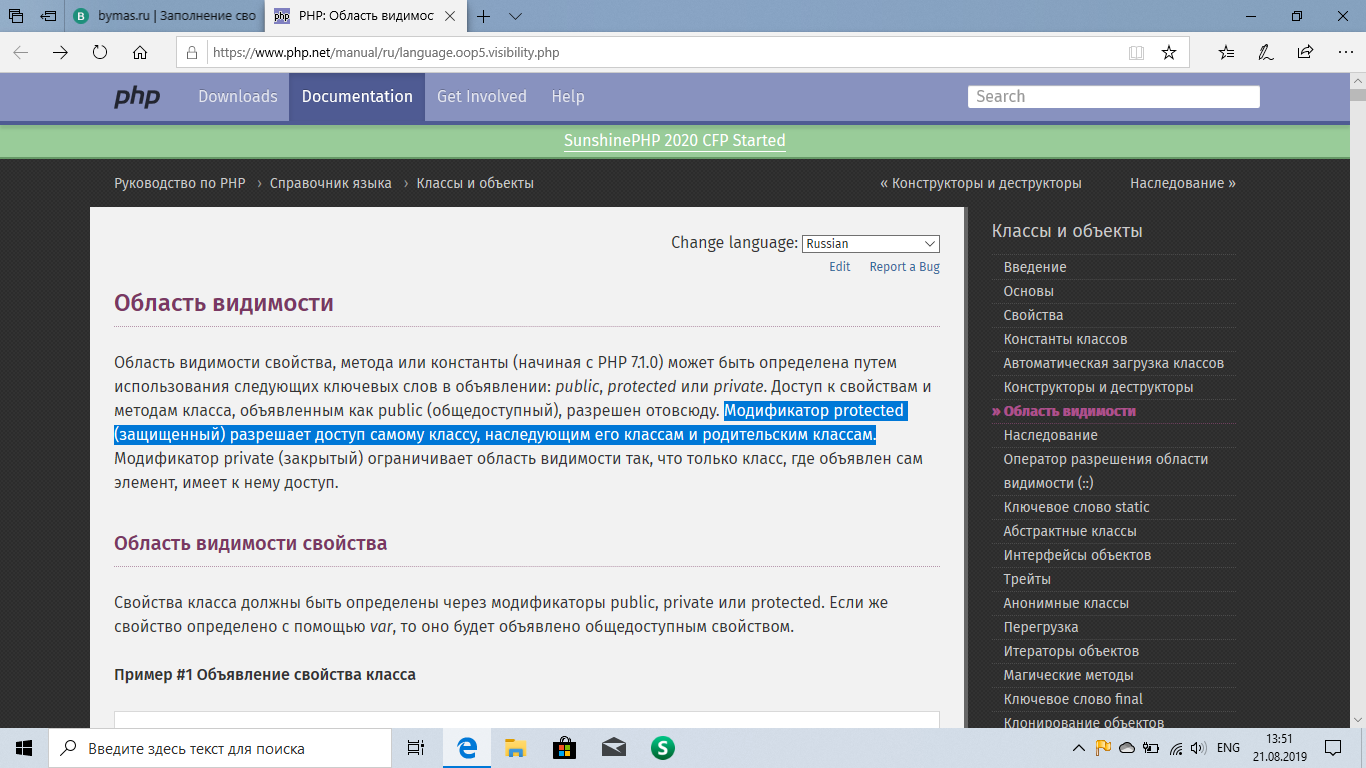
Task: Show hidden system tray icons
Action: (1079, 748)
